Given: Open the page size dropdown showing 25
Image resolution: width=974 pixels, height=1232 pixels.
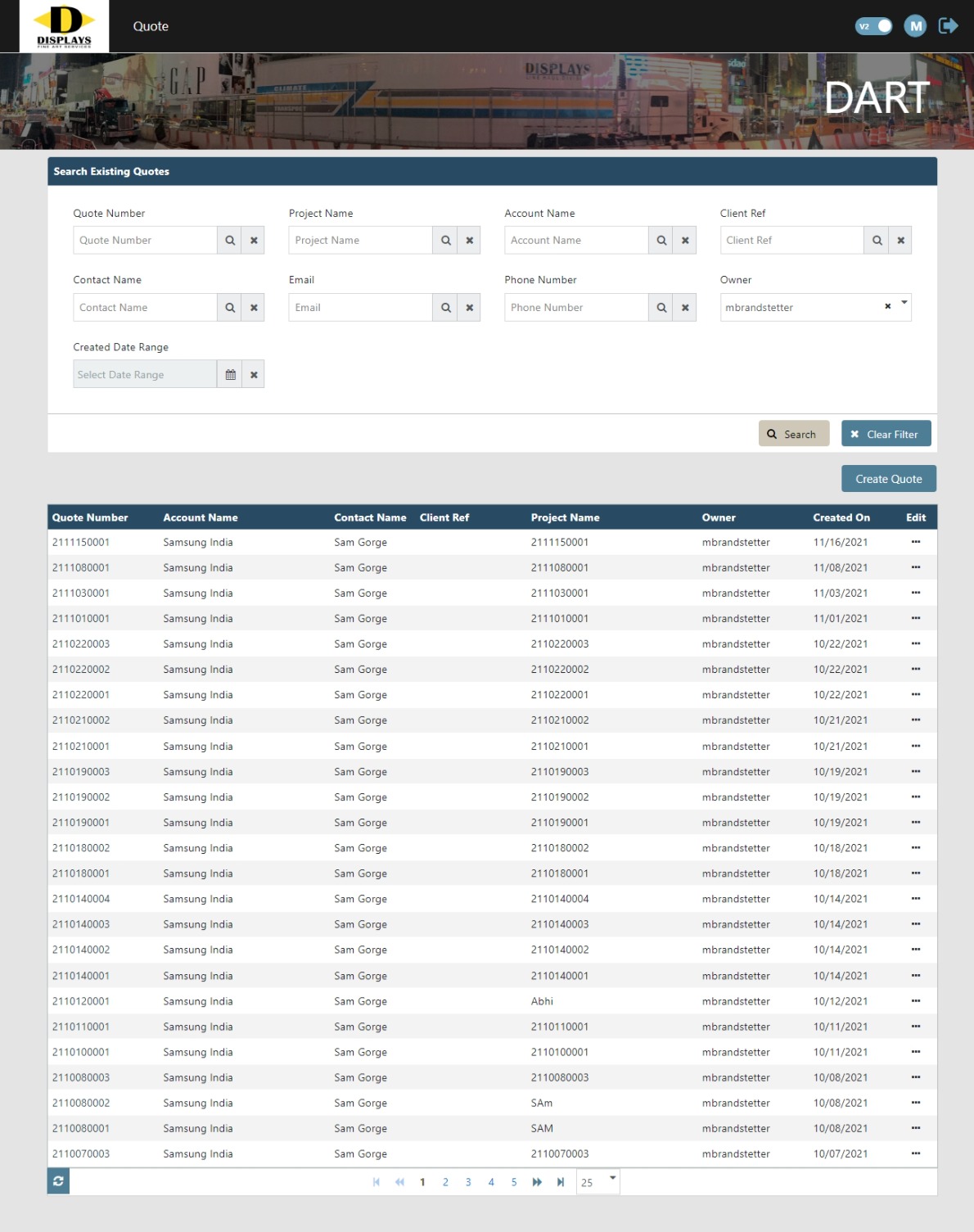Looking at the screenshot, I should coord(612,1179).
